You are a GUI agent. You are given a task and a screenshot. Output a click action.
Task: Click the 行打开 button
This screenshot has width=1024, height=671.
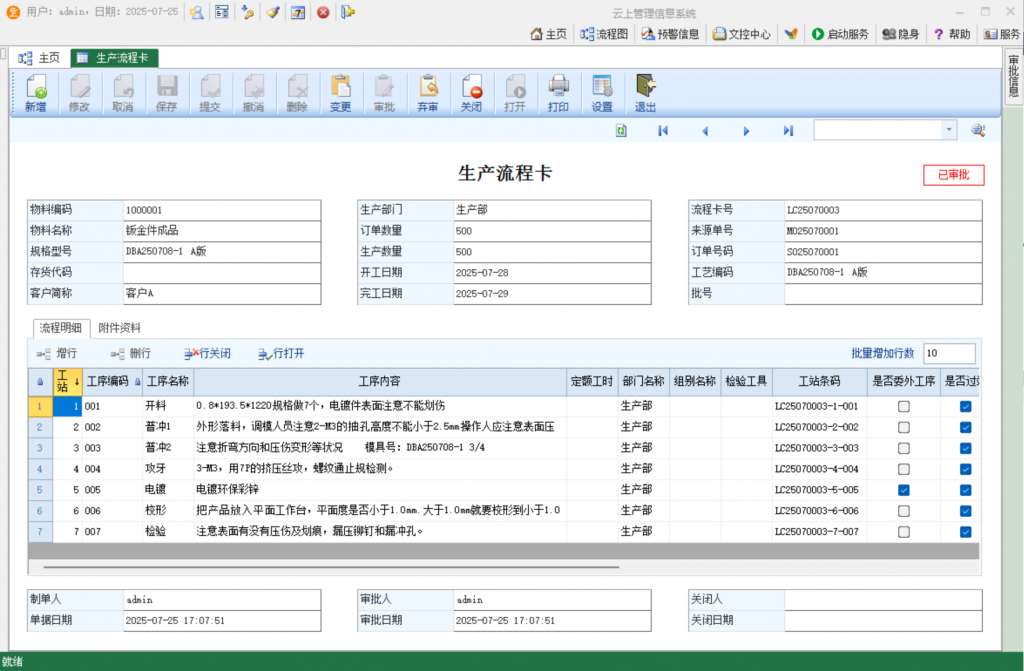click(281, 353)
